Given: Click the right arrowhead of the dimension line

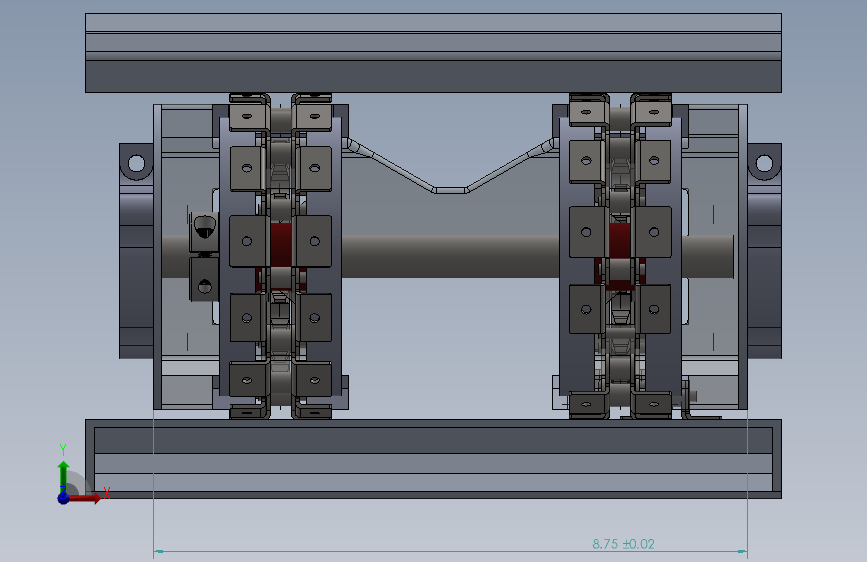Looking at the screenshot, I should [x=742, y=551].
